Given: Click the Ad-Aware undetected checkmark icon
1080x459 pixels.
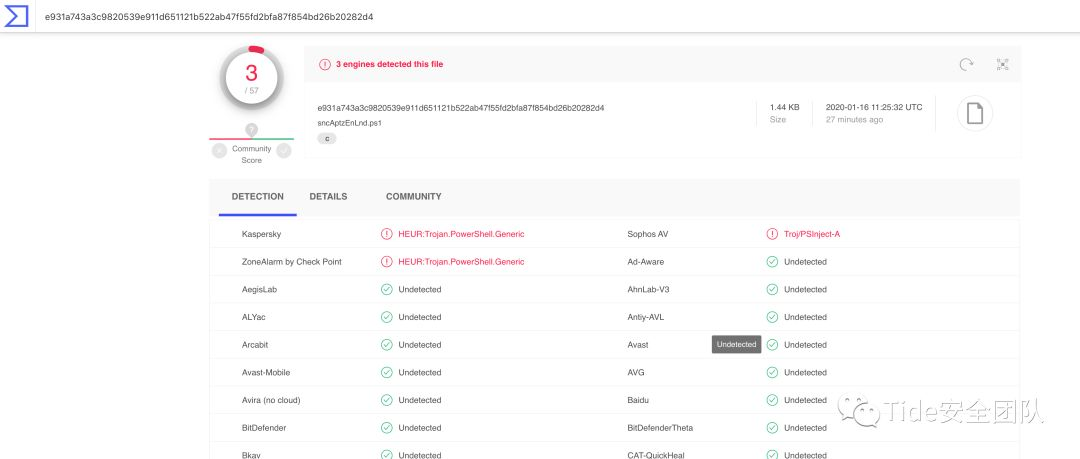Looking at the screenshot, I should click(x=772, y=262).
